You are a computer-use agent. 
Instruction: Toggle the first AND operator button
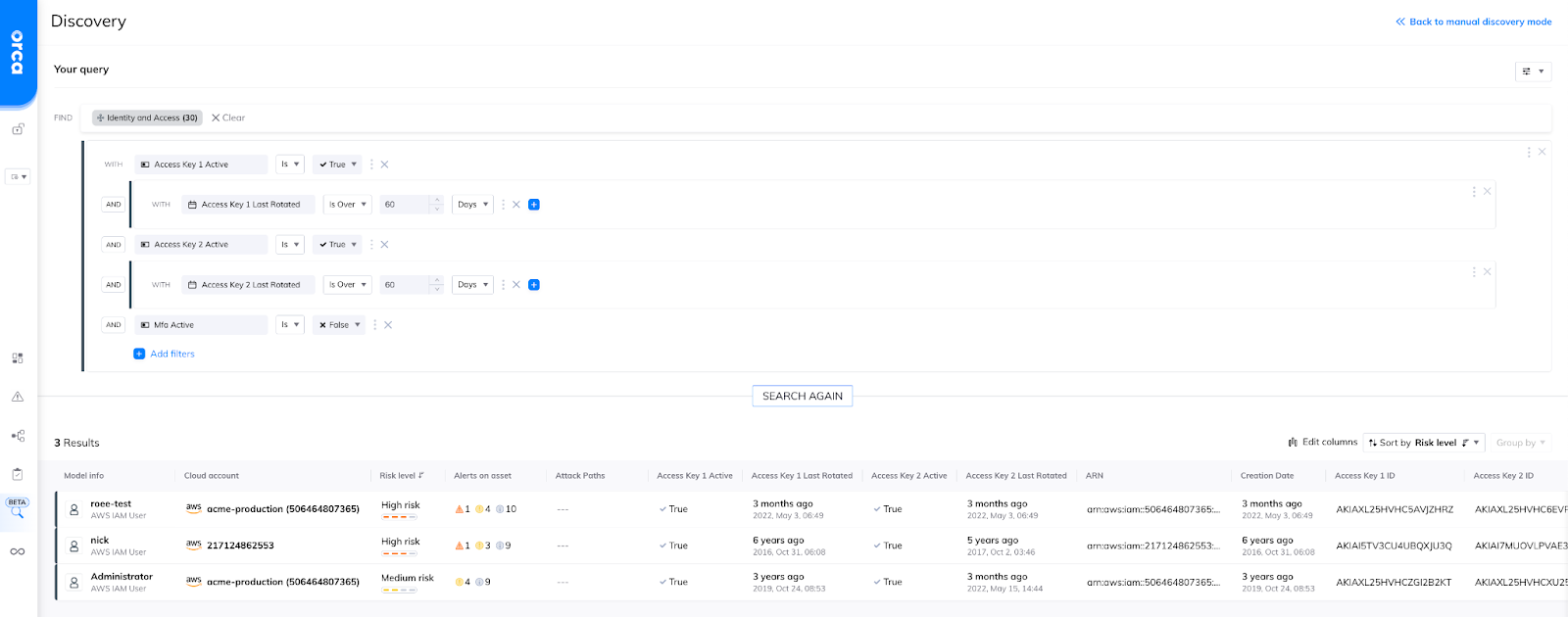click(114, 205)
